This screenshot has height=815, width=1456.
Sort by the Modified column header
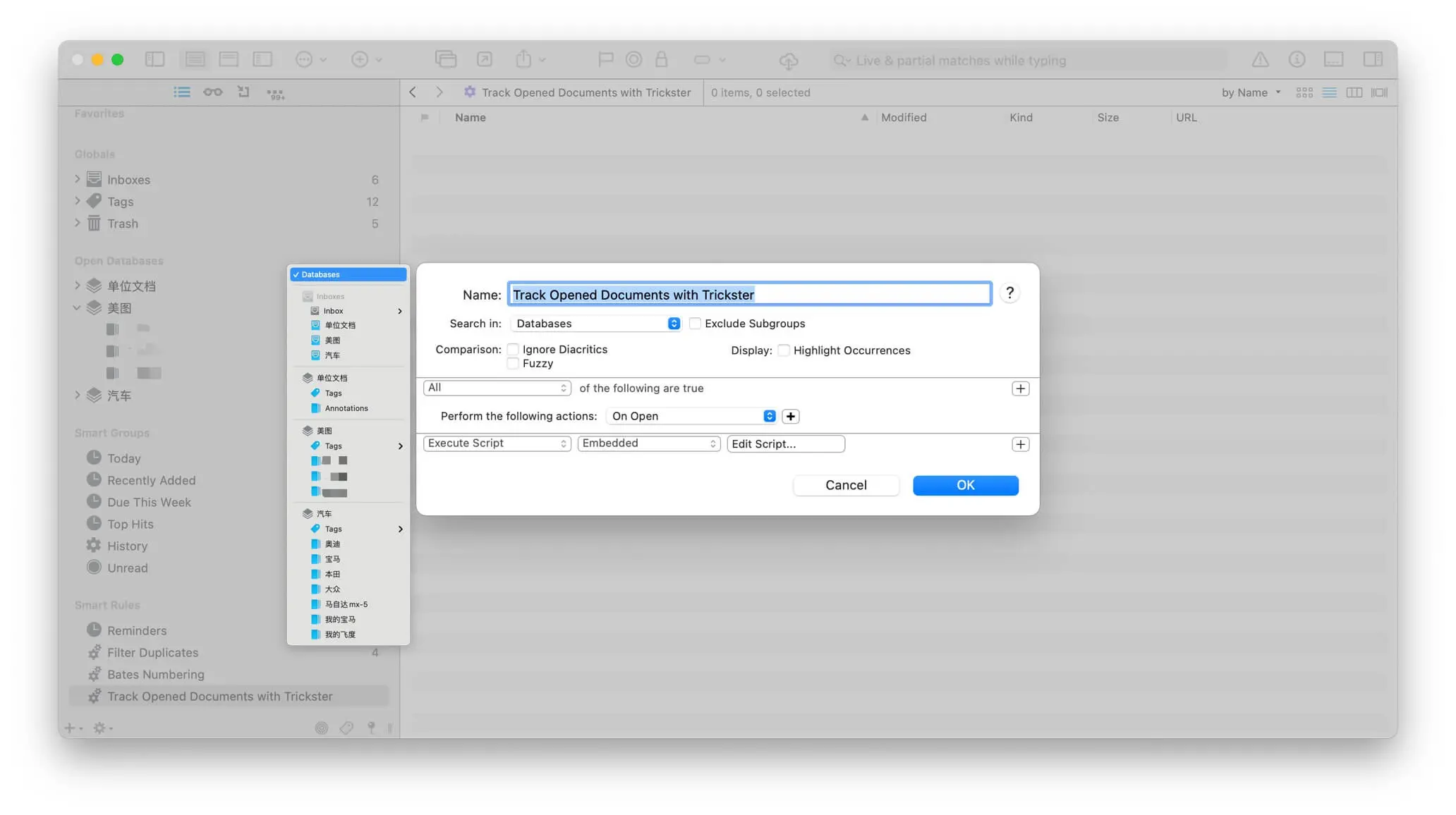[x=904, y=118]
